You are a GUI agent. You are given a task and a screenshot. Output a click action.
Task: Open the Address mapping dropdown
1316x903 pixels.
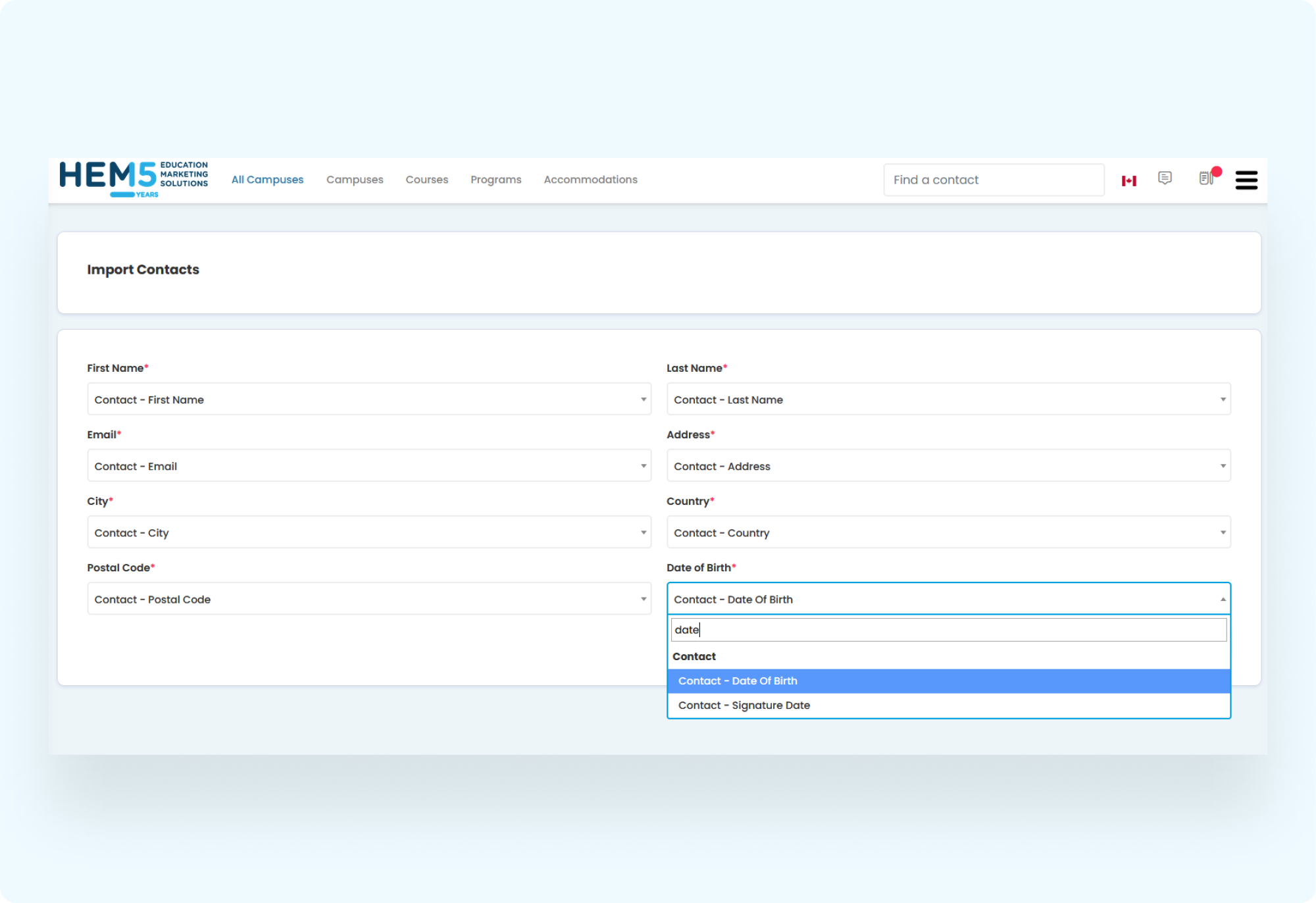click(948, 466)
